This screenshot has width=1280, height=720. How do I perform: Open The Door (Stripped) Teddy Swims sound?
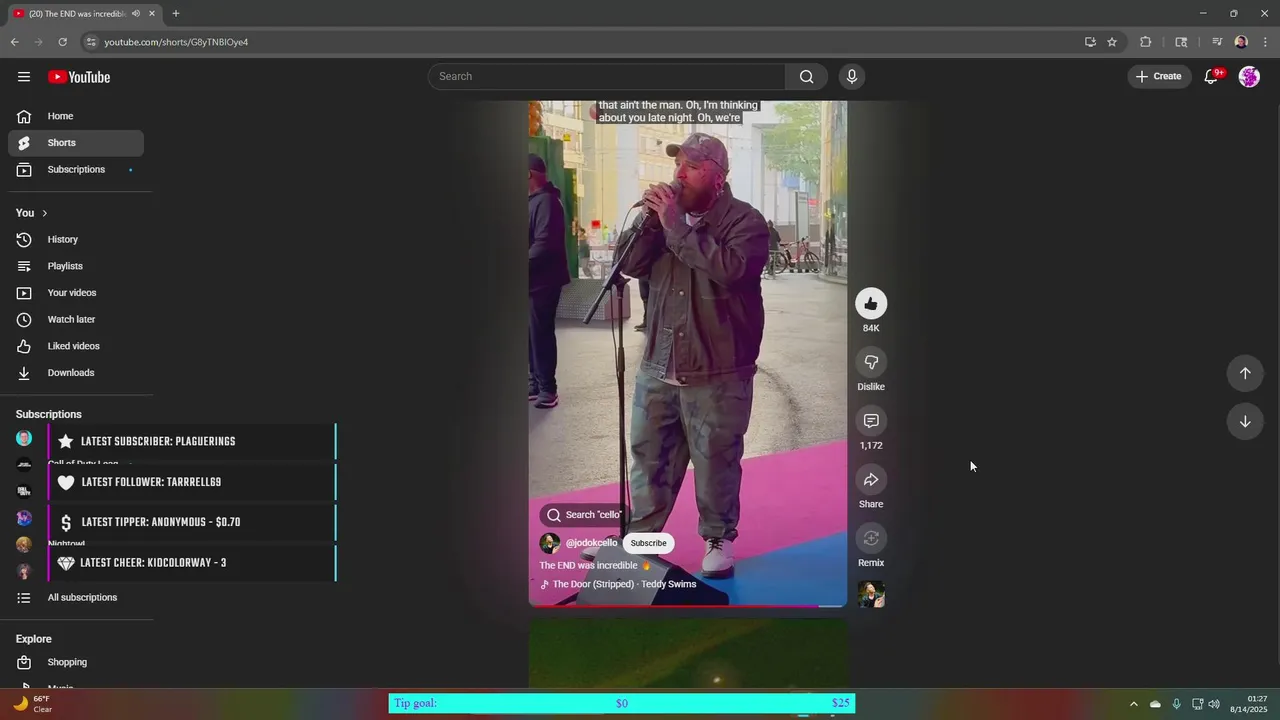coord(618,584)
